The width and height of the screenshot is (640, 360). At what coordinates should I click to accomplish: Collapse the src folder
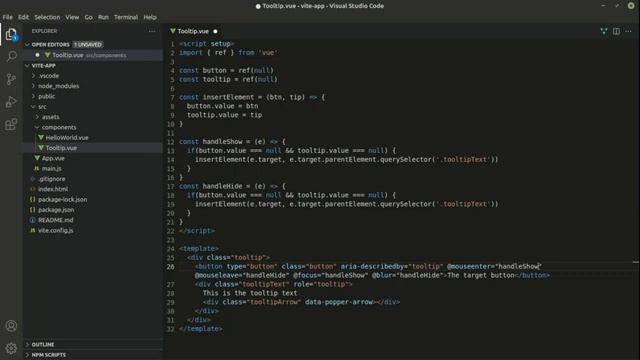coord(33,107)
